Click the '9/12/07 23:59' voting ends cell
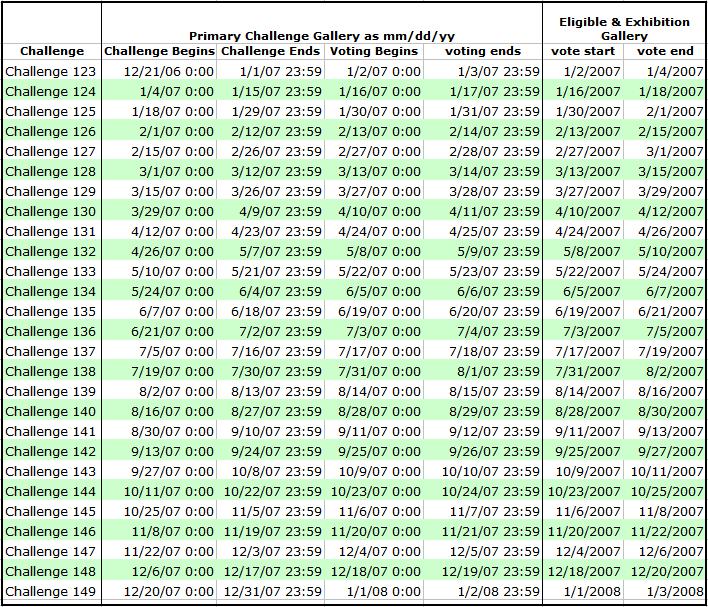The height and width of the screenshot is (607, 708). 494,431
